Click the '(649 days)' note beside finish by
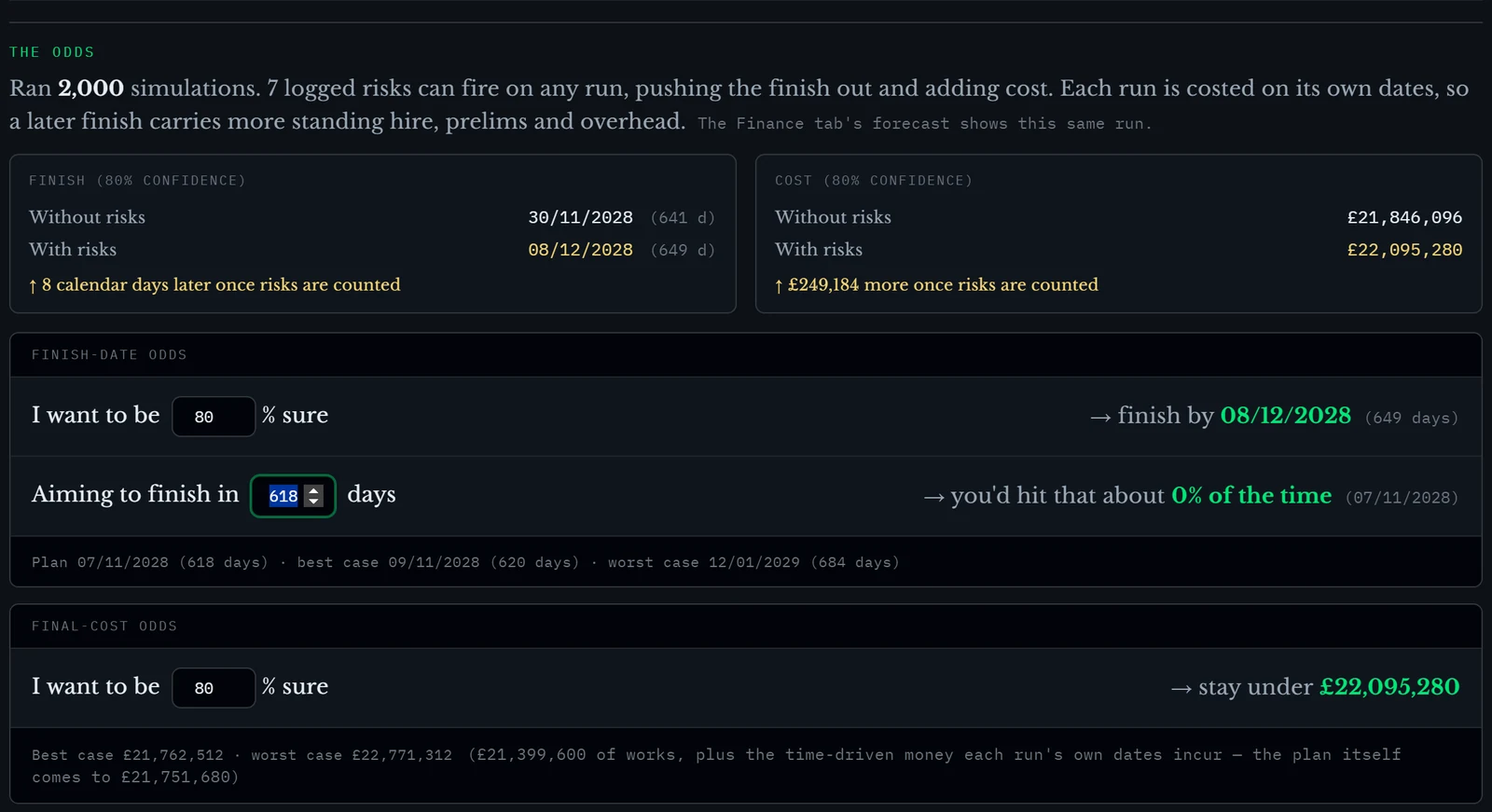The height and width of the screenshot is (812, 1492). (x=1412, y=419)
